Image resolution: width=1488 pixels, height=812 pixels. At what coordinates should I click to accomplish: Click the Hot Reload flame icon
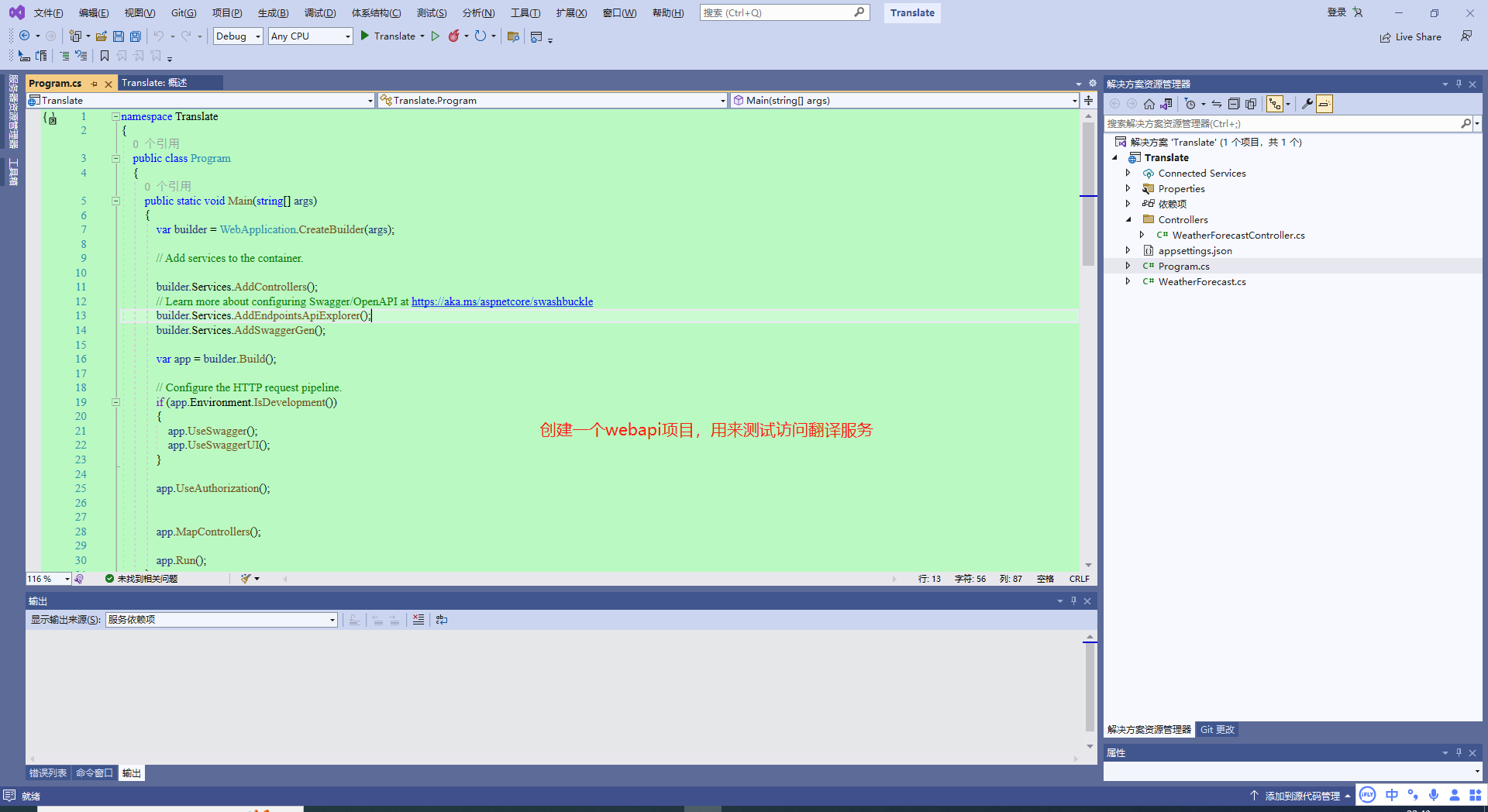pos(454,36)
